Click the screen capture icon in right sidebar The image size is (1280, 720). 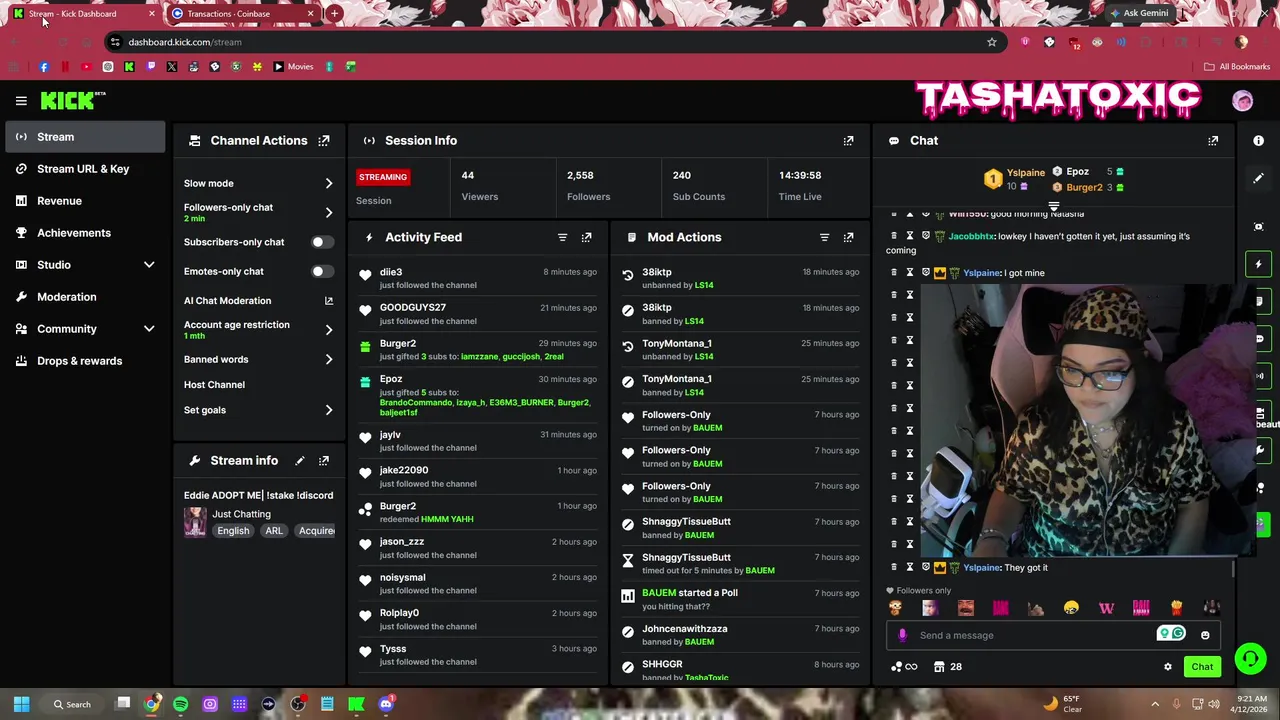tap(1259, 227)
